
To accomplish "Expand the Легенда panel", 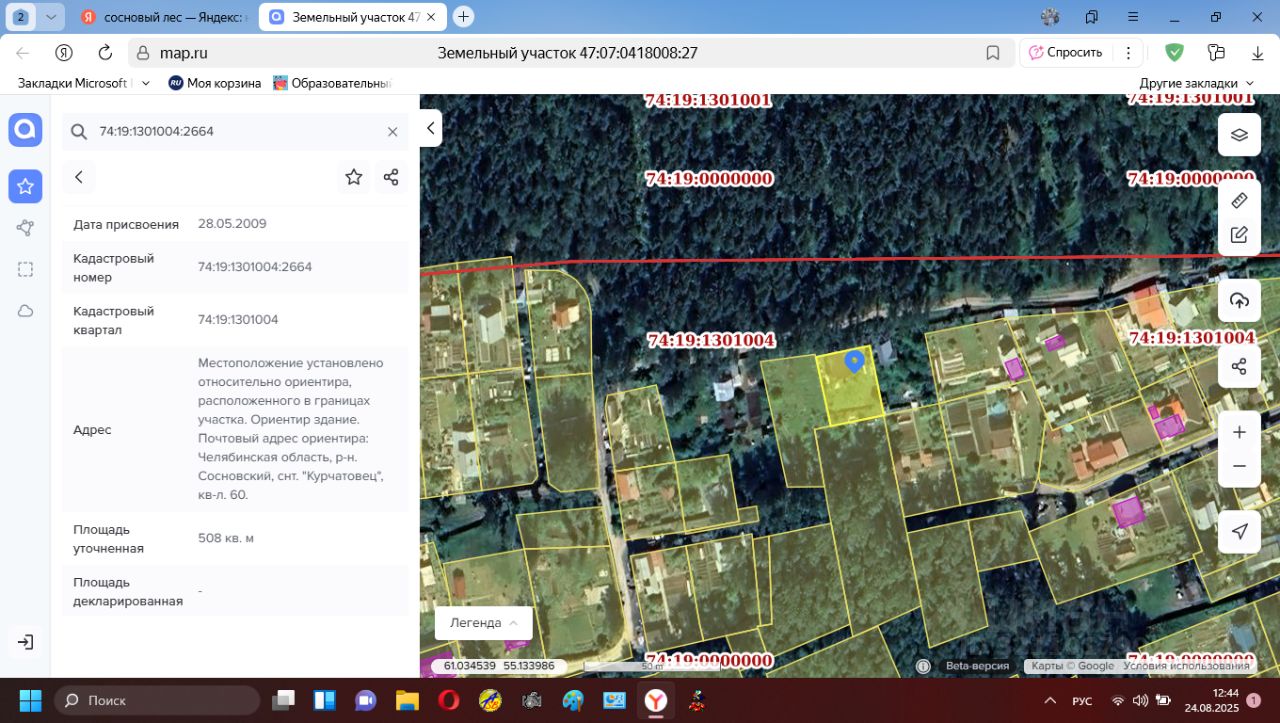I will [483, 622].
